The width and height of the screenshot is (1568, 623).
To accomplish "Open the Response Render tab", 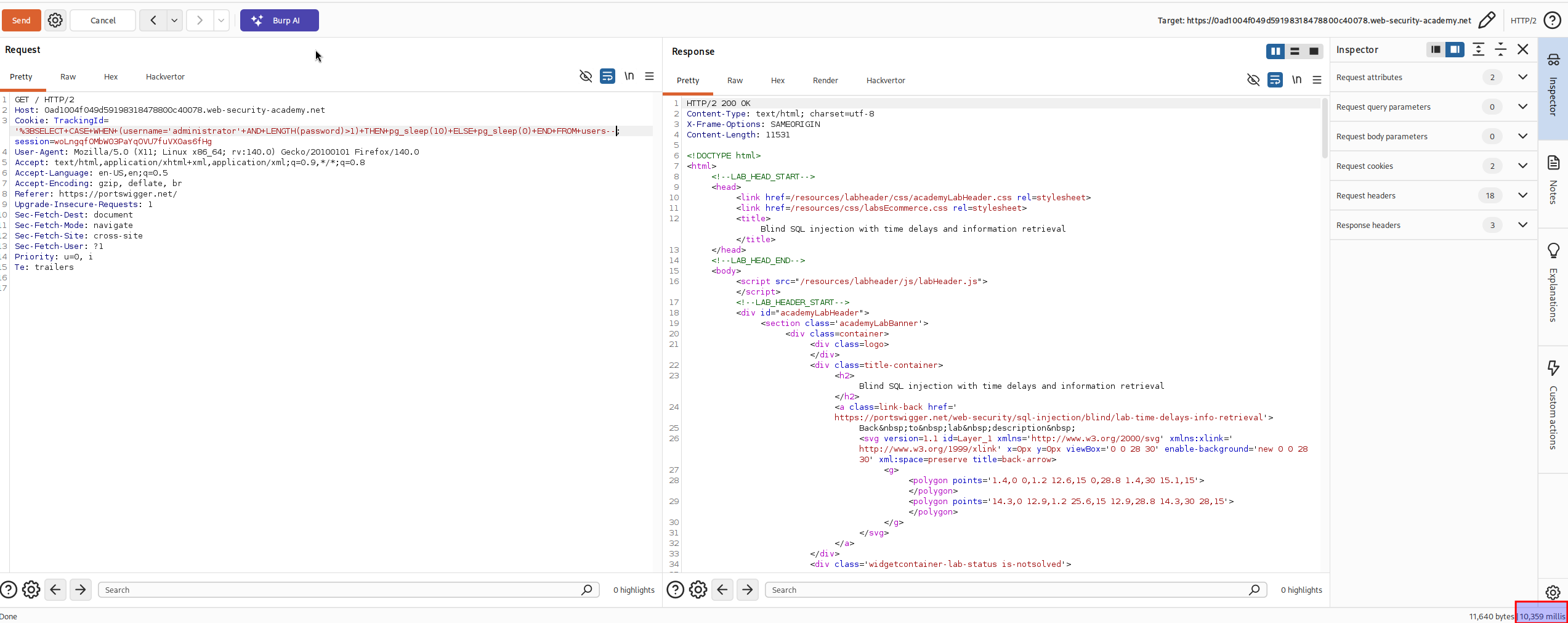I will [825, 81].
